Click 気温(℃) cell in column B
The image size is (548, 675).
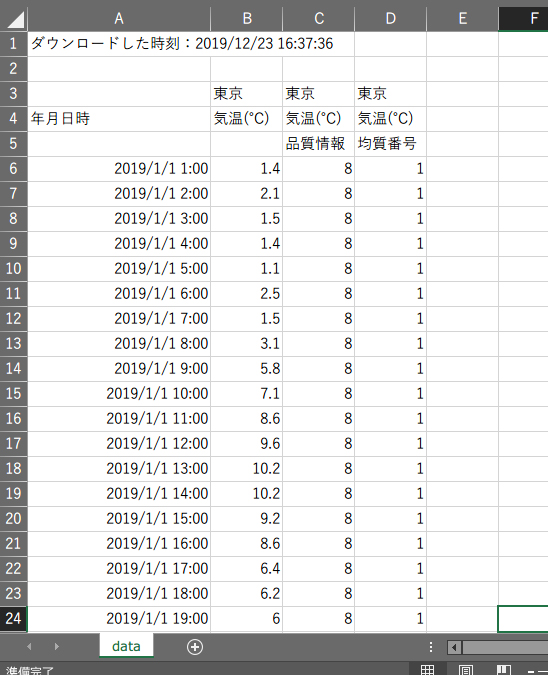click(x=247, y=118)
